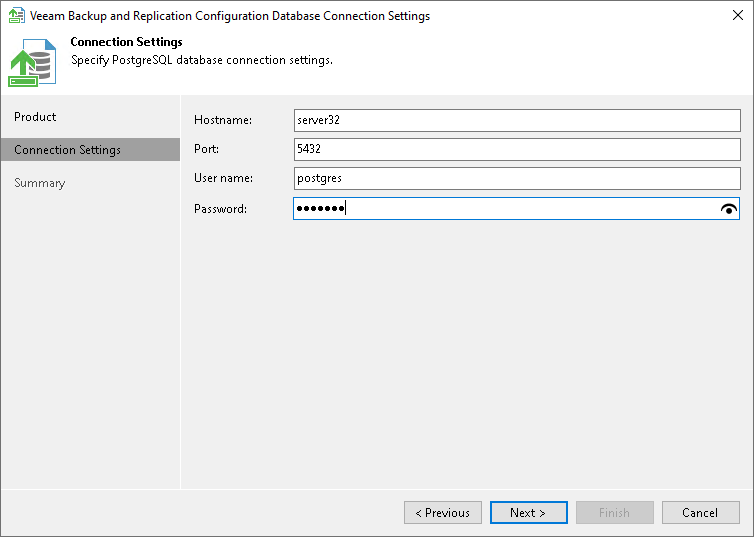
Task: Cancel the connection settings wizard
Action: coord(701,512)
